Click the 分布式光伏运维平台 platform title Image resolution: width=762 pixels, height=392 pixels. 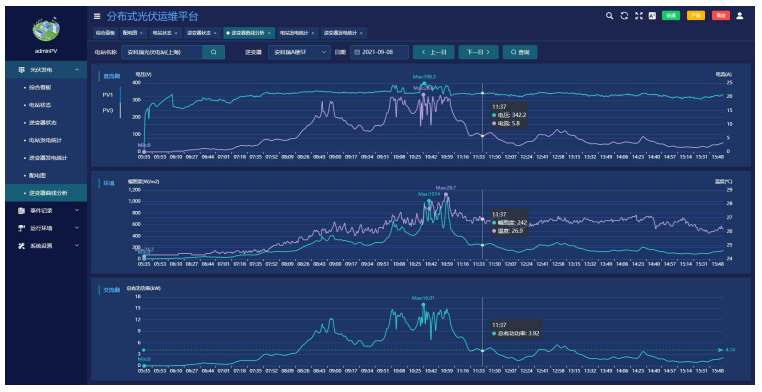point(153,17)
